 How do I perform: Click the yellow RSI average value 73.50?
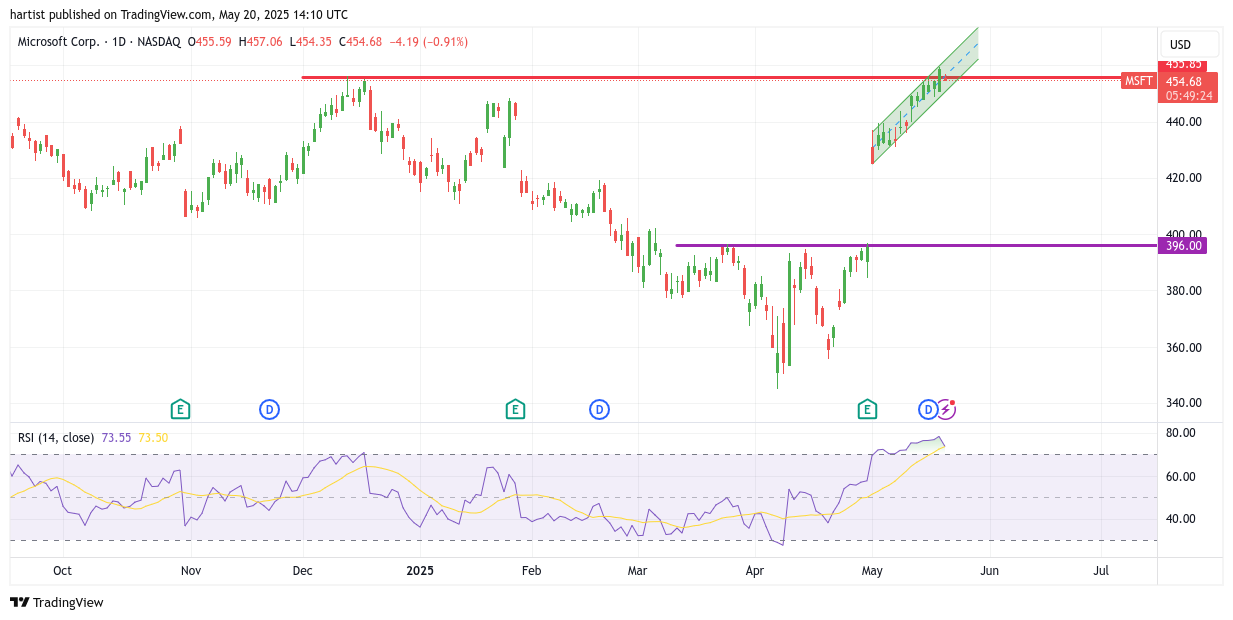click(x=153, y=438)
